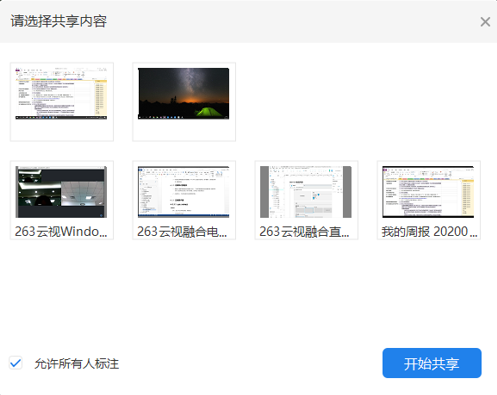Click the 我的周报 20200... window title label
This screenshot has width=497, height=395.
429,232
